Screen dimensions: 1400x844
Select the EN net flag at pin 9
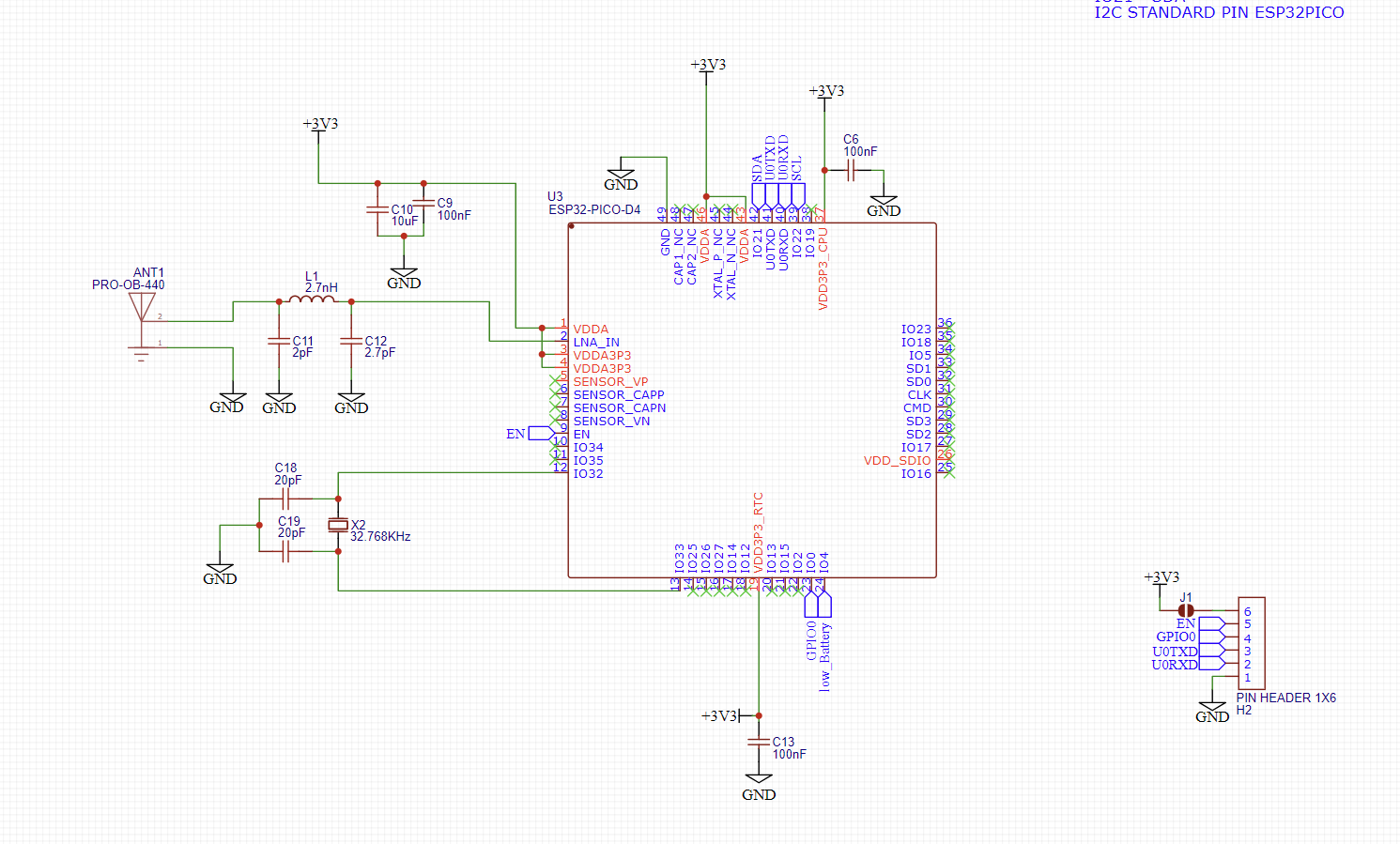click(x=531, y=434)
